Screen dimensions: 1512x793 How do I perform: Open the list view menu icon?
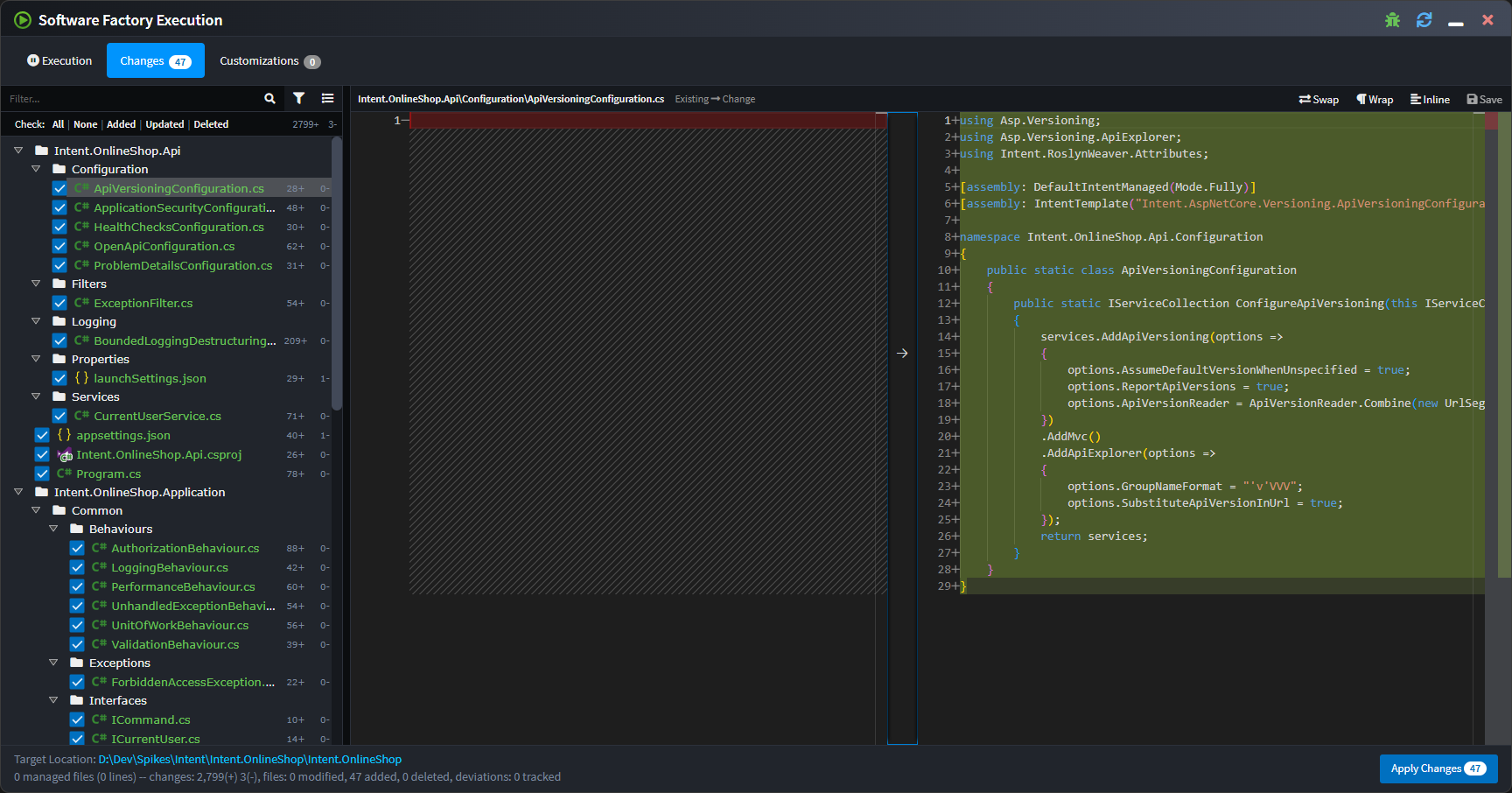tap(327, 98)
